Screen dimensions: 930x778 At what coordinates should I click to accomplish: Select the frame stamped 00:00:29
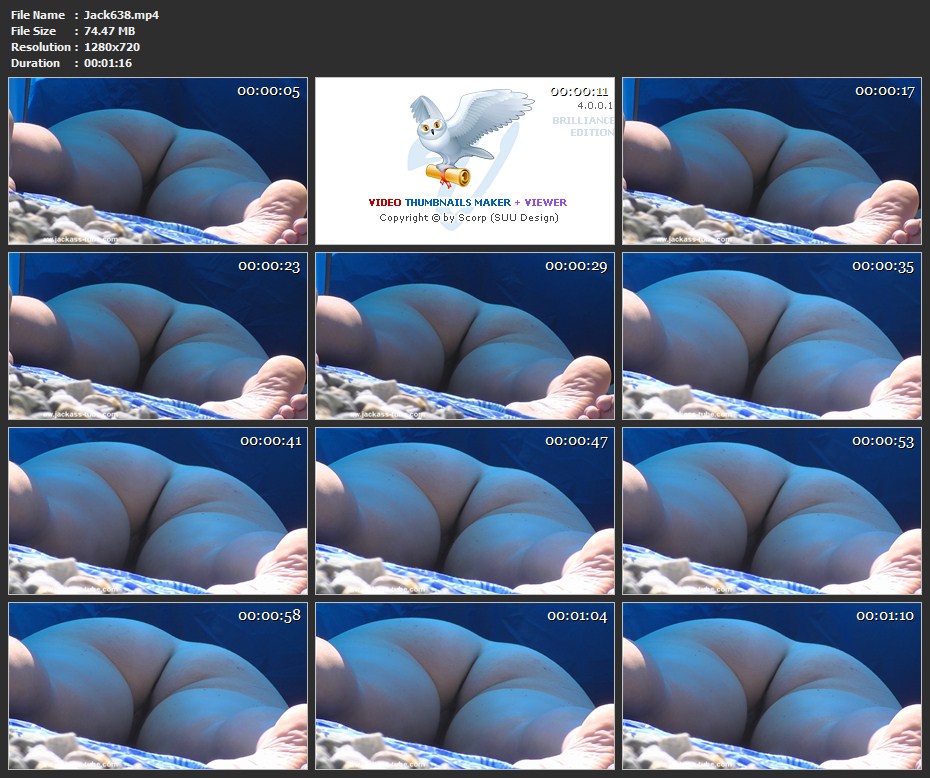[464, 335]
